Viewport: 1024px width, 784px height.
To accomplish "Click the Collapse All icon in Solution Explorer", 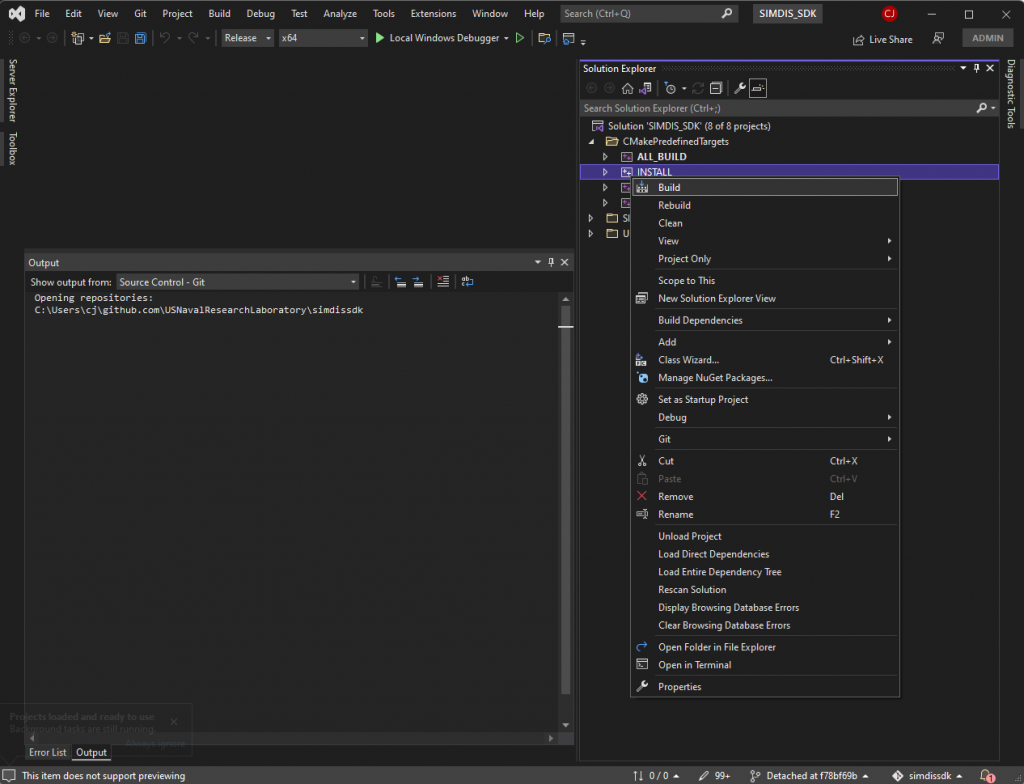I will pos(716,88).
